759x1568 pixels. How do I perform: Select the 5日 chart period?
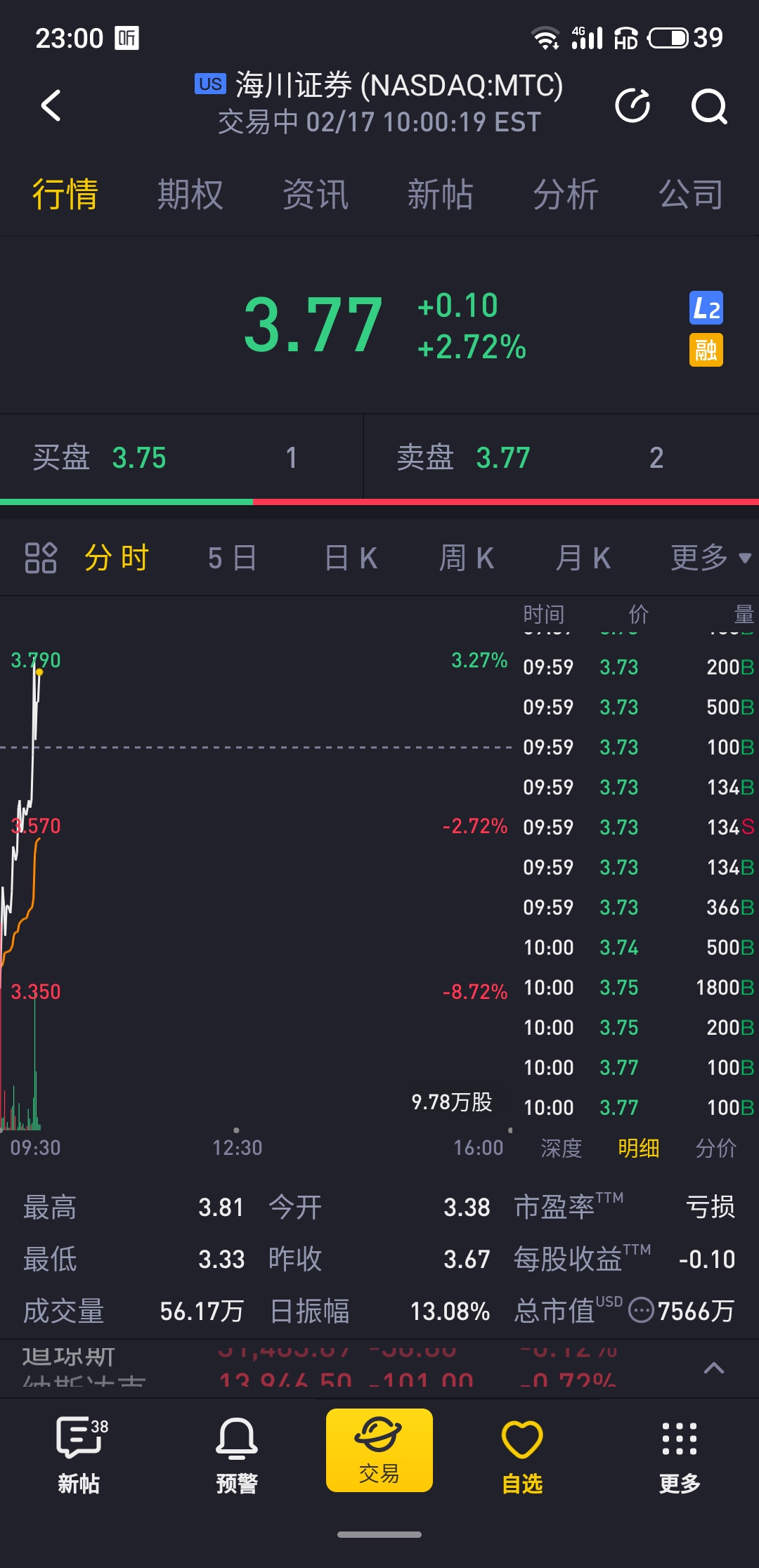pyautogui.click(x=233, y=558)
